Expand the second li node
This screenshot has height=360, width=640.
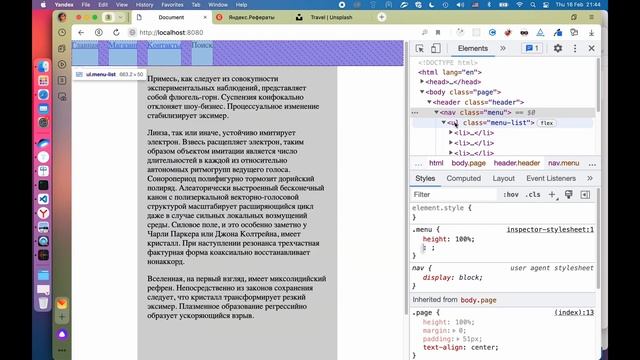pyautogui.click(x=451, y=143)
